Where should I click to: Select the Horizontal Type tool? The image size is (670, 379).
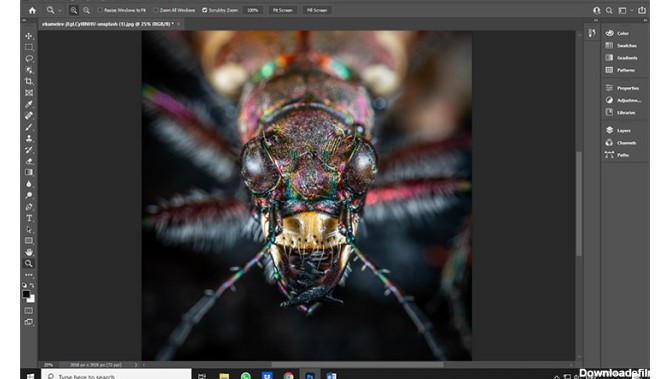pos(29,218)
